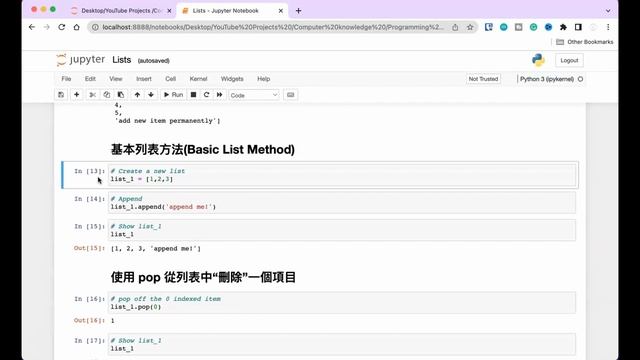Open the Kernel menu

198,79
